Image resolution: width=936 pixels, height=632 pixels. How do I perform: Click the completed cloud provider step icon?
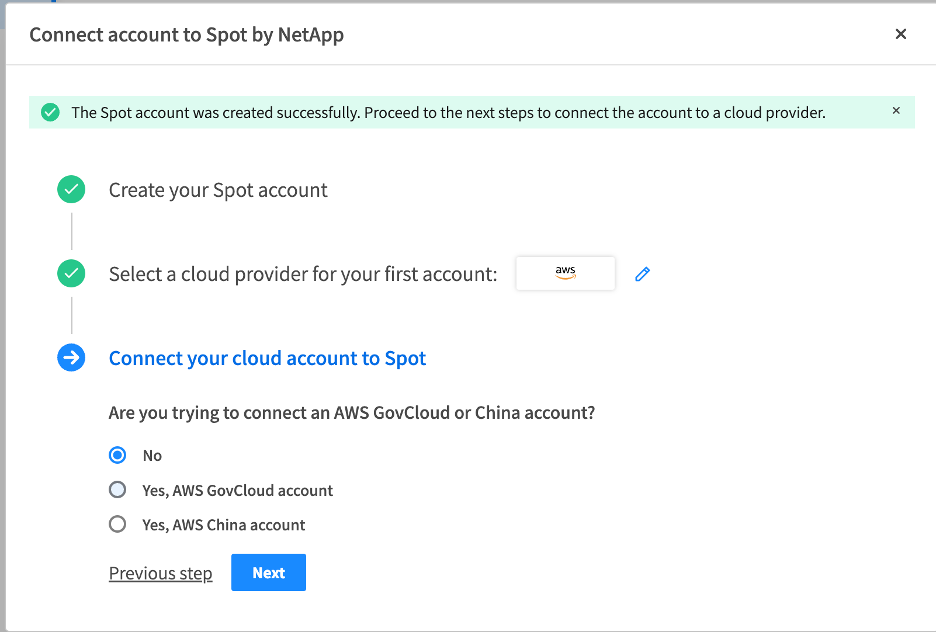71,273
